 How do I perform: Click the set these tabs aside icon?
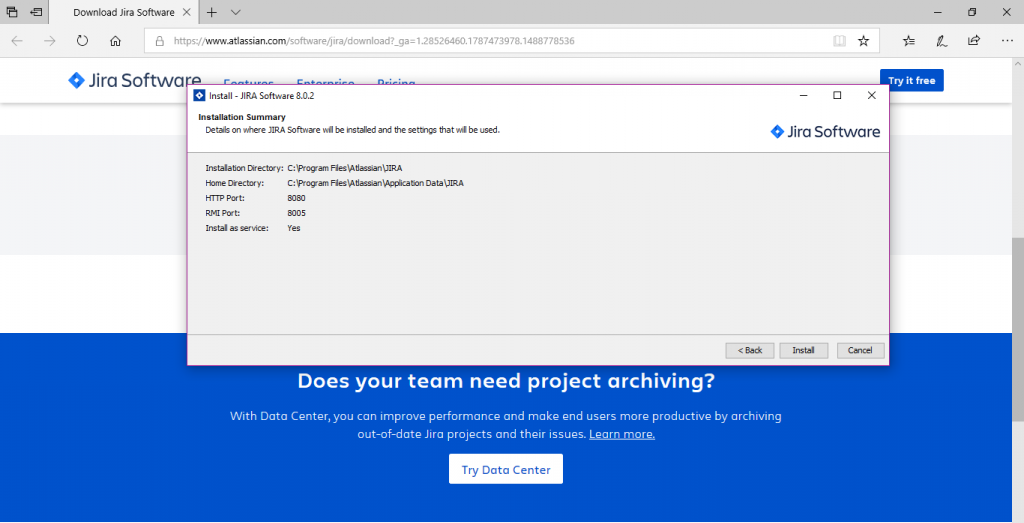click(37, 12)
